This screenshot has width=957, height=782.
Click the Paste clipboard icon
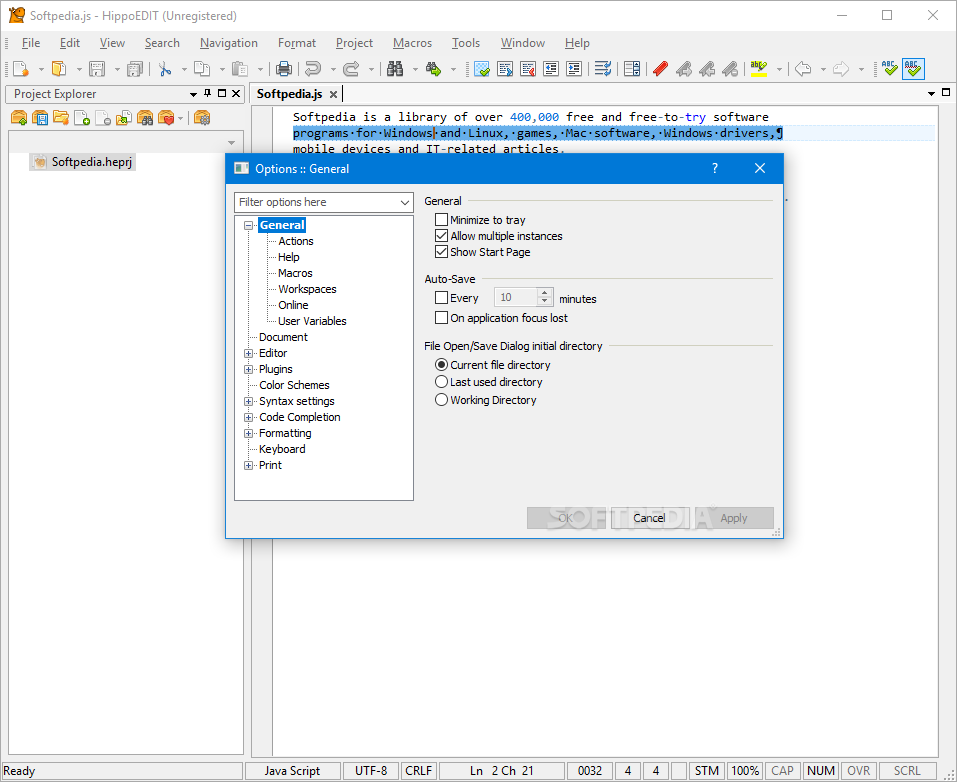point(240,68)
